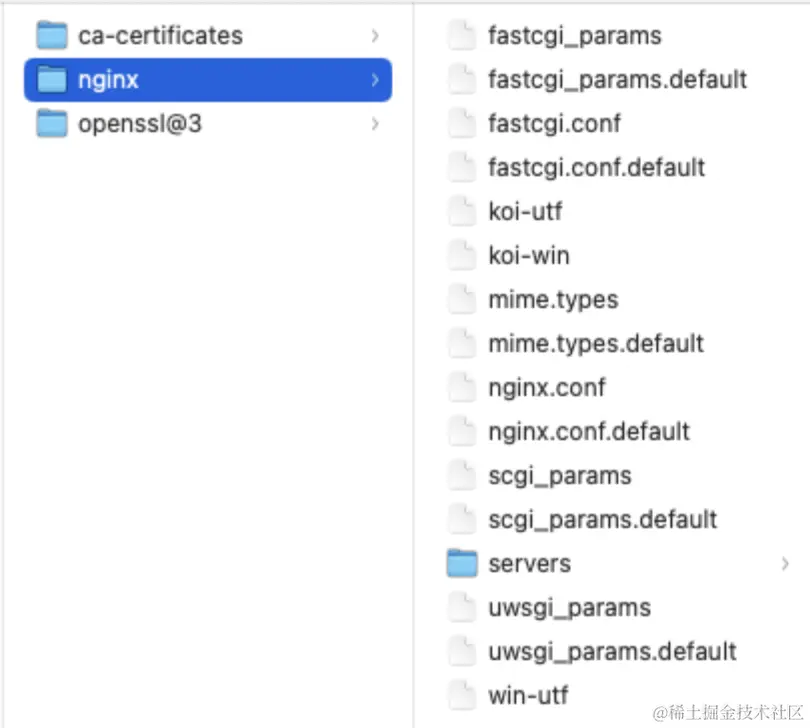Screen dimensions: 810x728
Task: Select the fastcgi.conf.default file name
Action: coord(597,168)
